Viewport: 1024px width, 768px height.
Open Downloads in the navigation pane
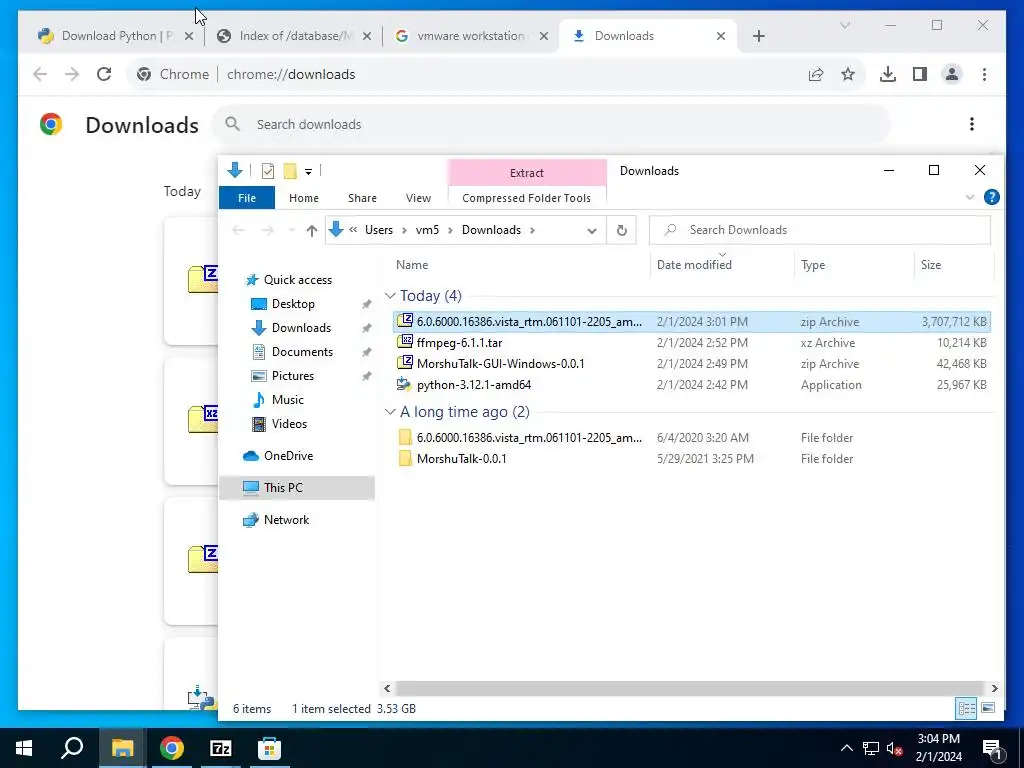click(301, 328)
